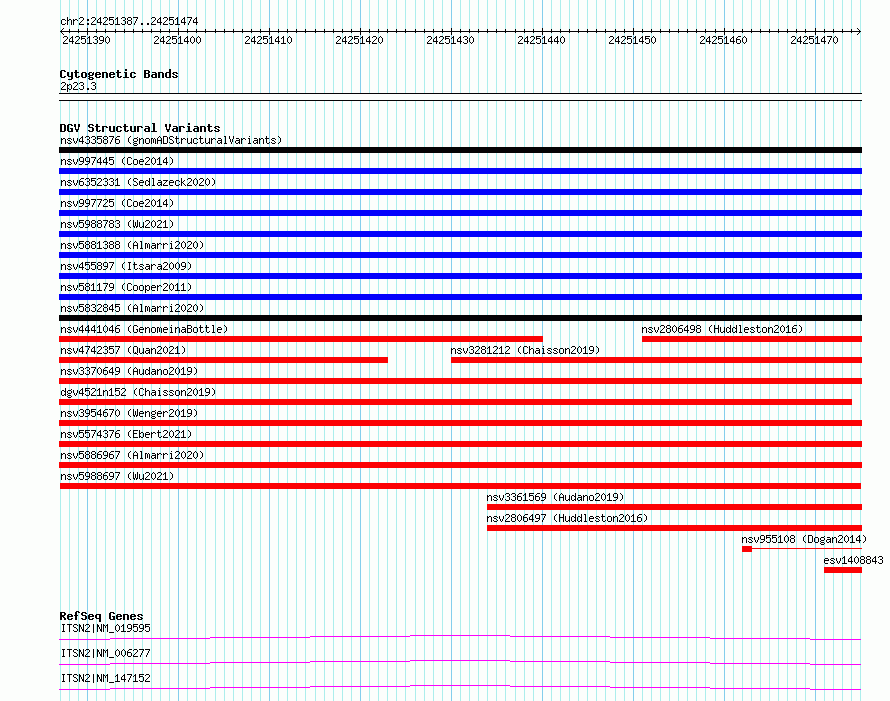
Task: Click nsv5886967 (Almarri2020) label
Action: coord(132,455)
